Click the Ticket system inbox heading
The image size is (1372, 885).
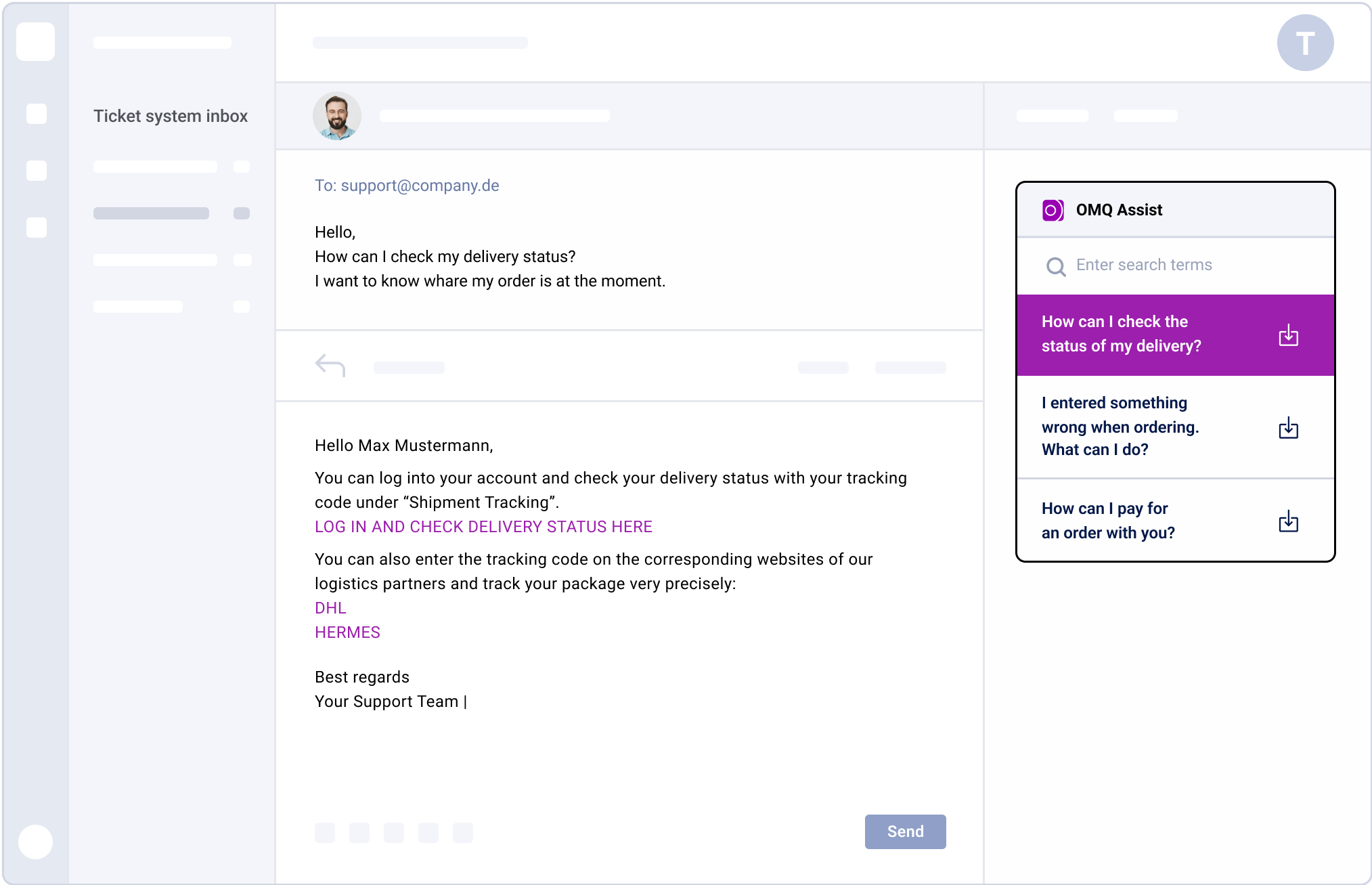(171, 116)
